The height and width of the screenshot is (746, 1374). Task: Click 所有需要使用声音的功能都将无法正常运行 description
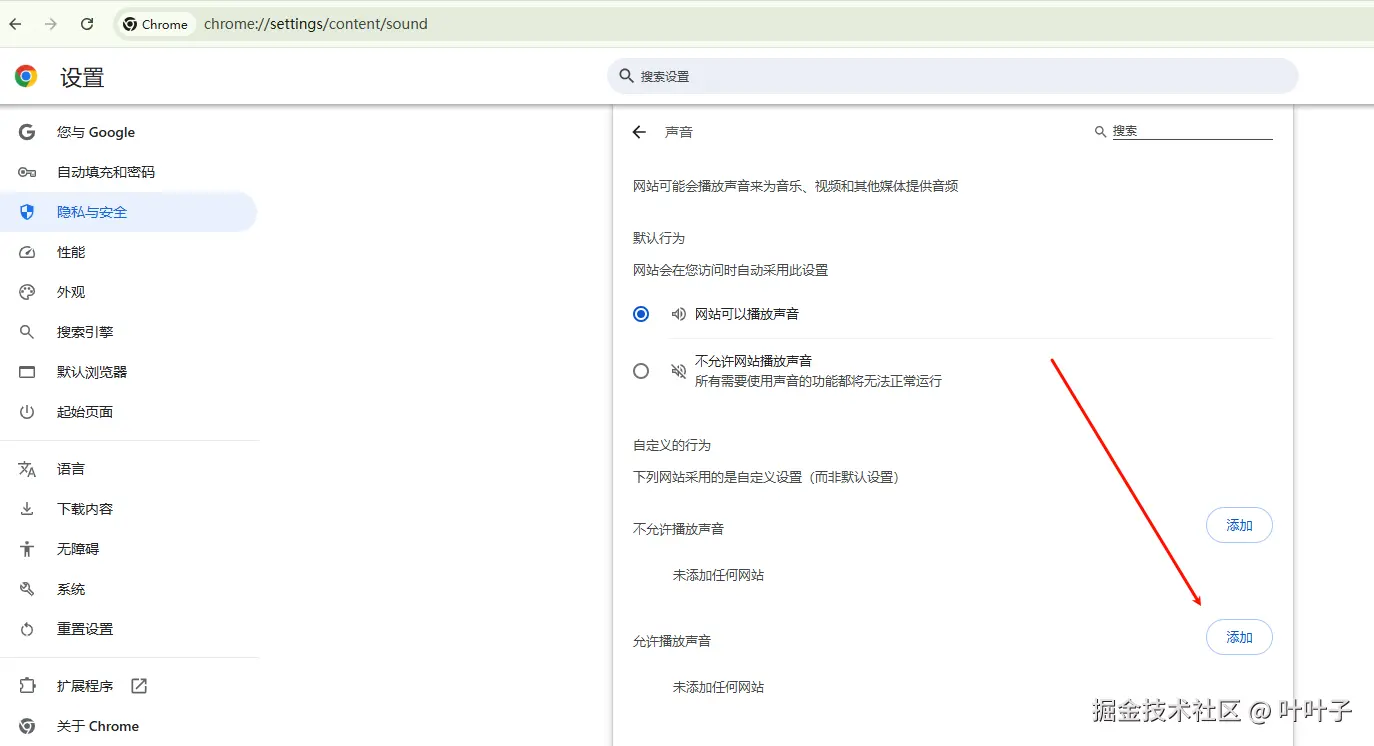(x=818, y=381)
